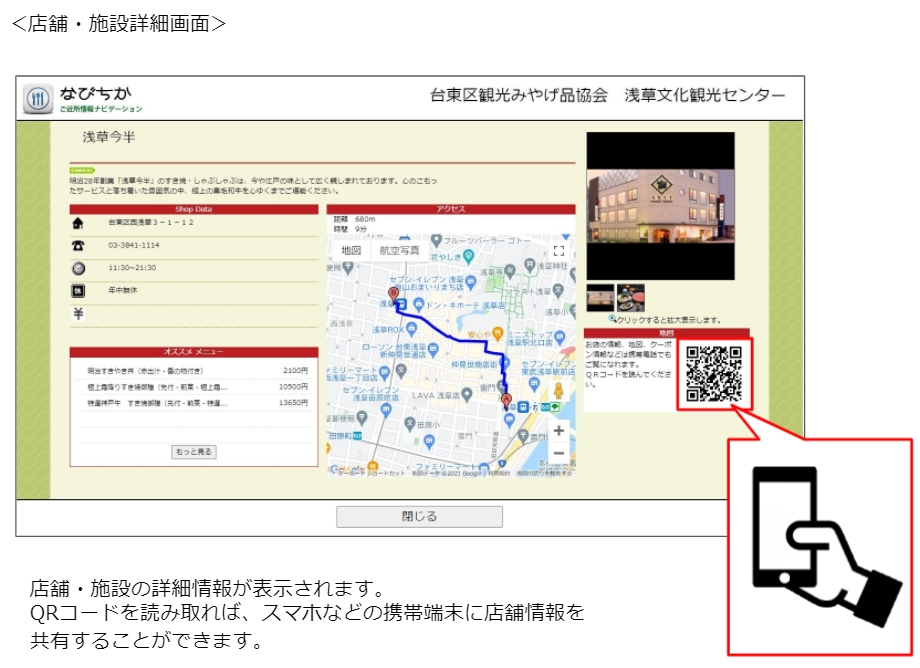Viewport: 920px width, 668px height.
Task: Click the main shop building photo
Action: point(660,206)
